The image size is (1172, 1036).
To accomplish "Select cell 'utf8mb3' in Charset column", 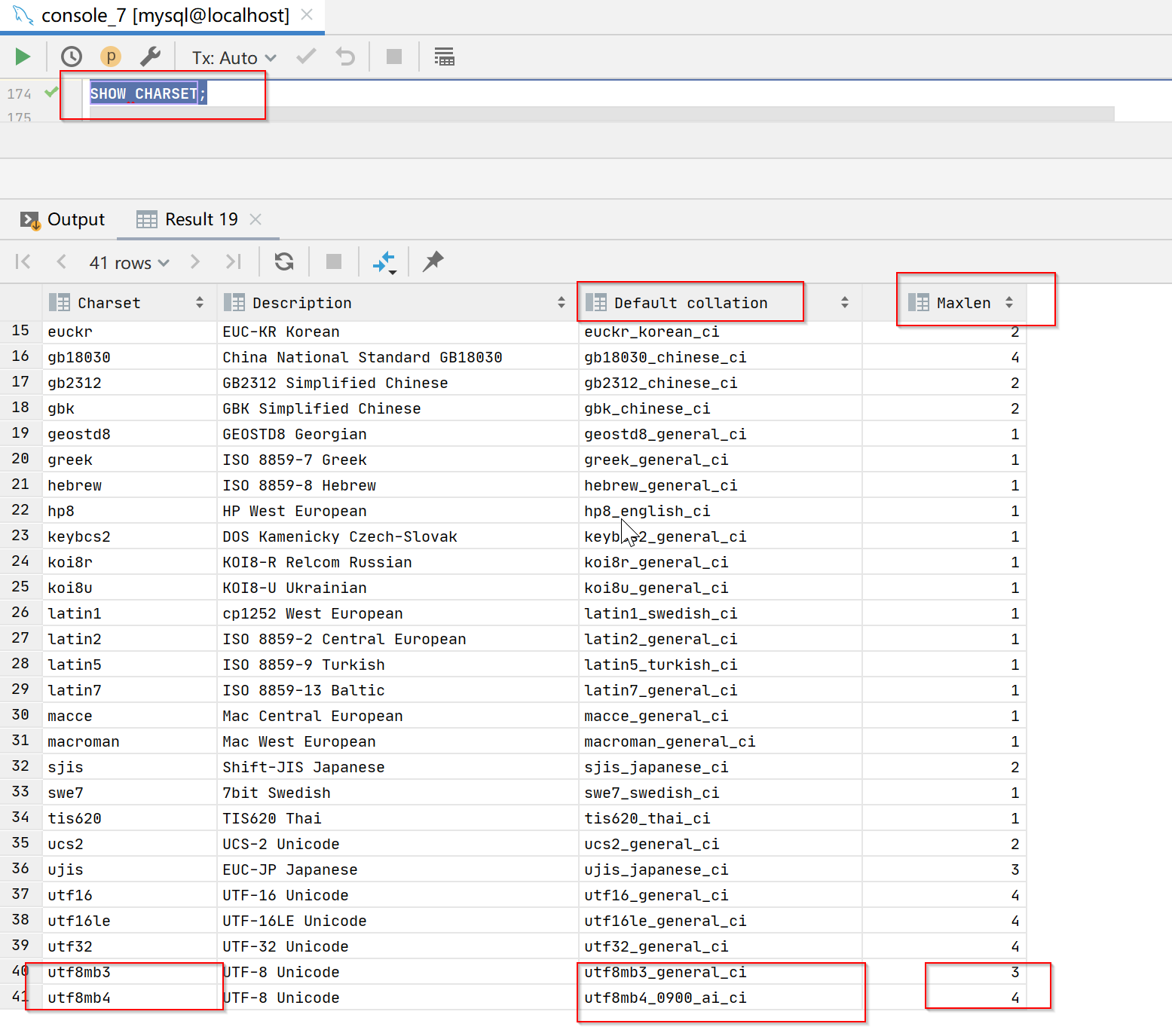I will pyautogui.click(x=129, y=972).
